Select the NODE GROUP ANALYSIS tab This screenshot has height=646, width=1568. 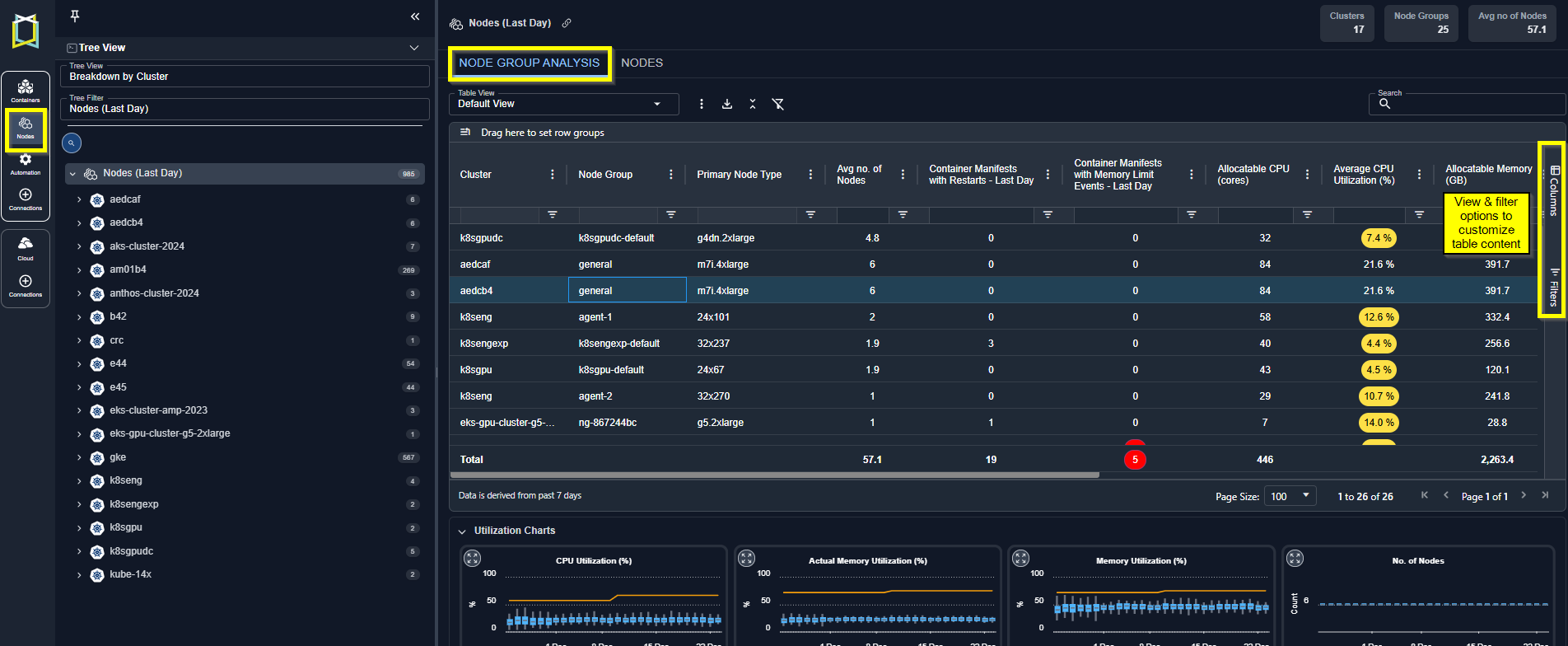coord(529,63)
